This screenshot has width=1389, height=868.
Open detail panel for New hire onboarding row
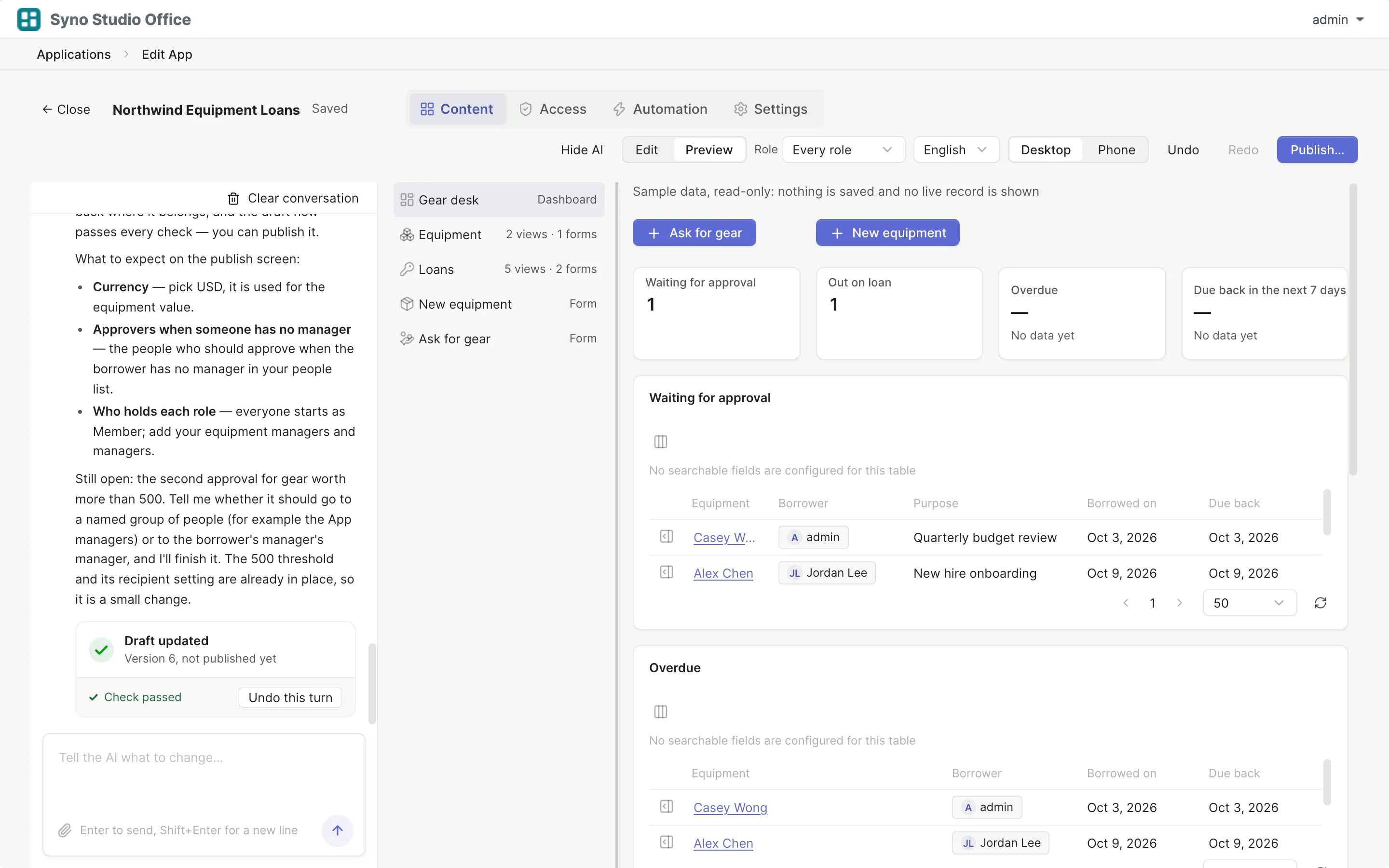(x=666, y=572)
